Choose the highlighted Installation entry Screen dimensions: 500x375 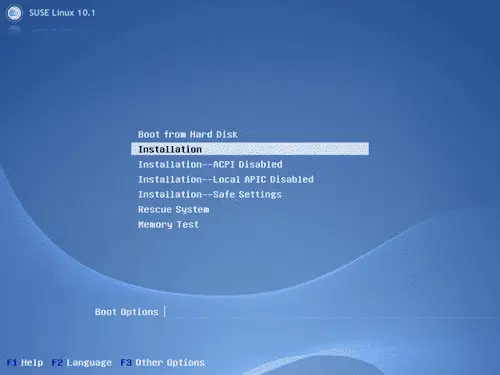coord(250,149)
